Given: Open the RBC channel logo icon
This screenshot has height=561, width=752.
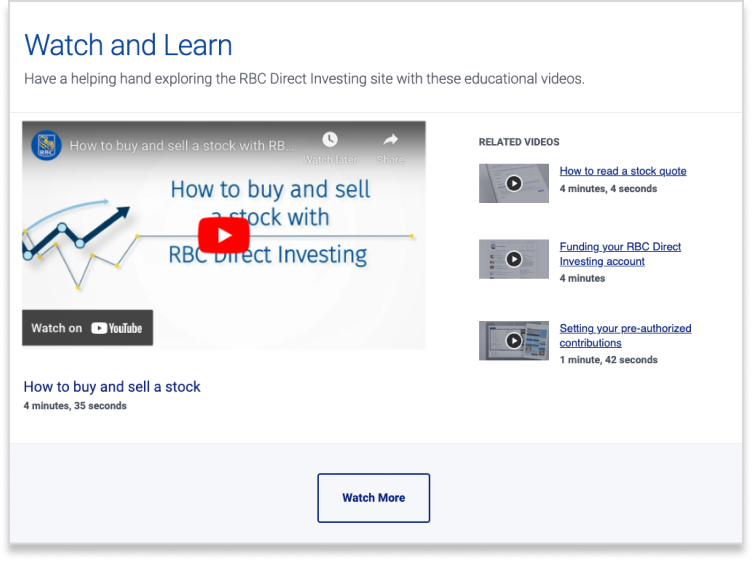Looking at the screenshot, I should [46, 145].
